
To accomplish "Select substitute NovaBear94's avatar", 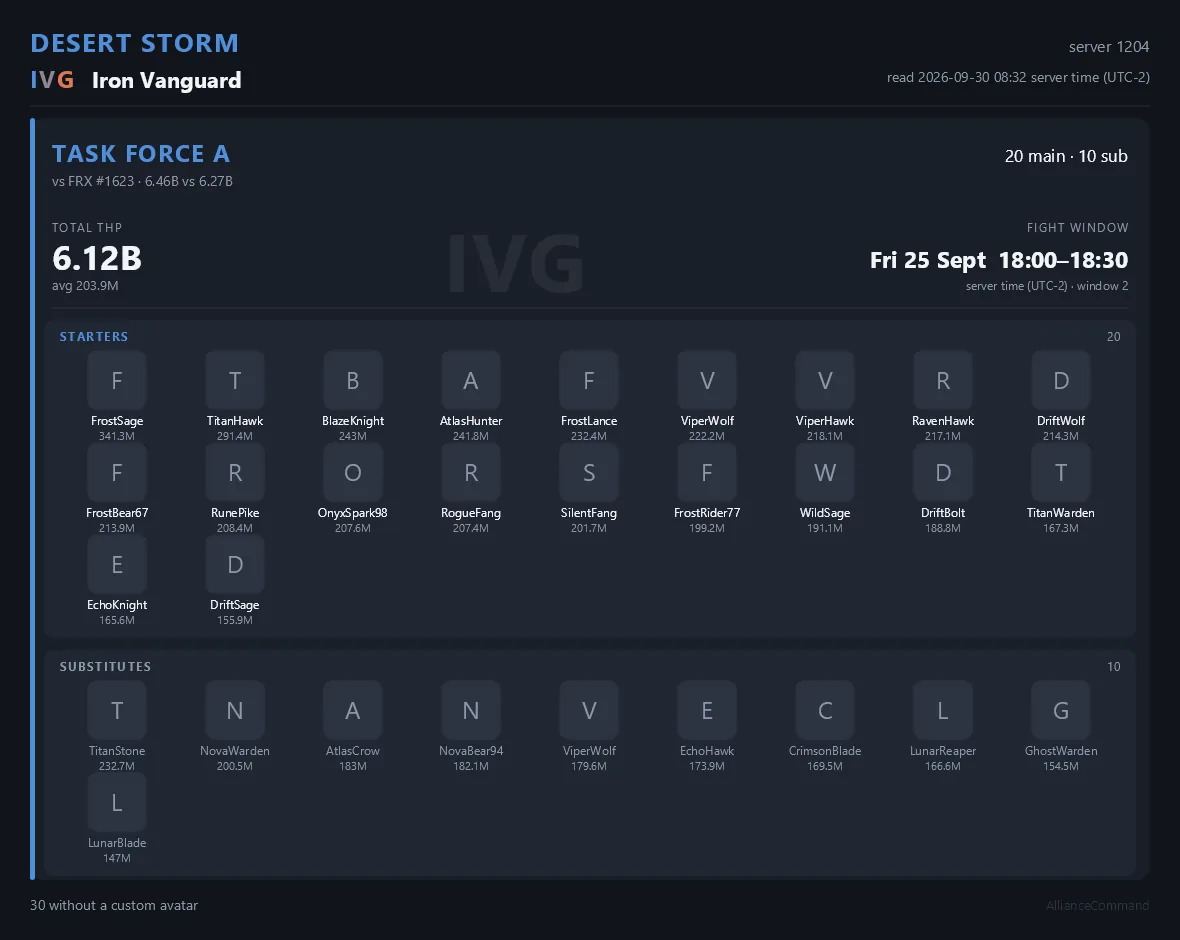I will pos(471,710).
